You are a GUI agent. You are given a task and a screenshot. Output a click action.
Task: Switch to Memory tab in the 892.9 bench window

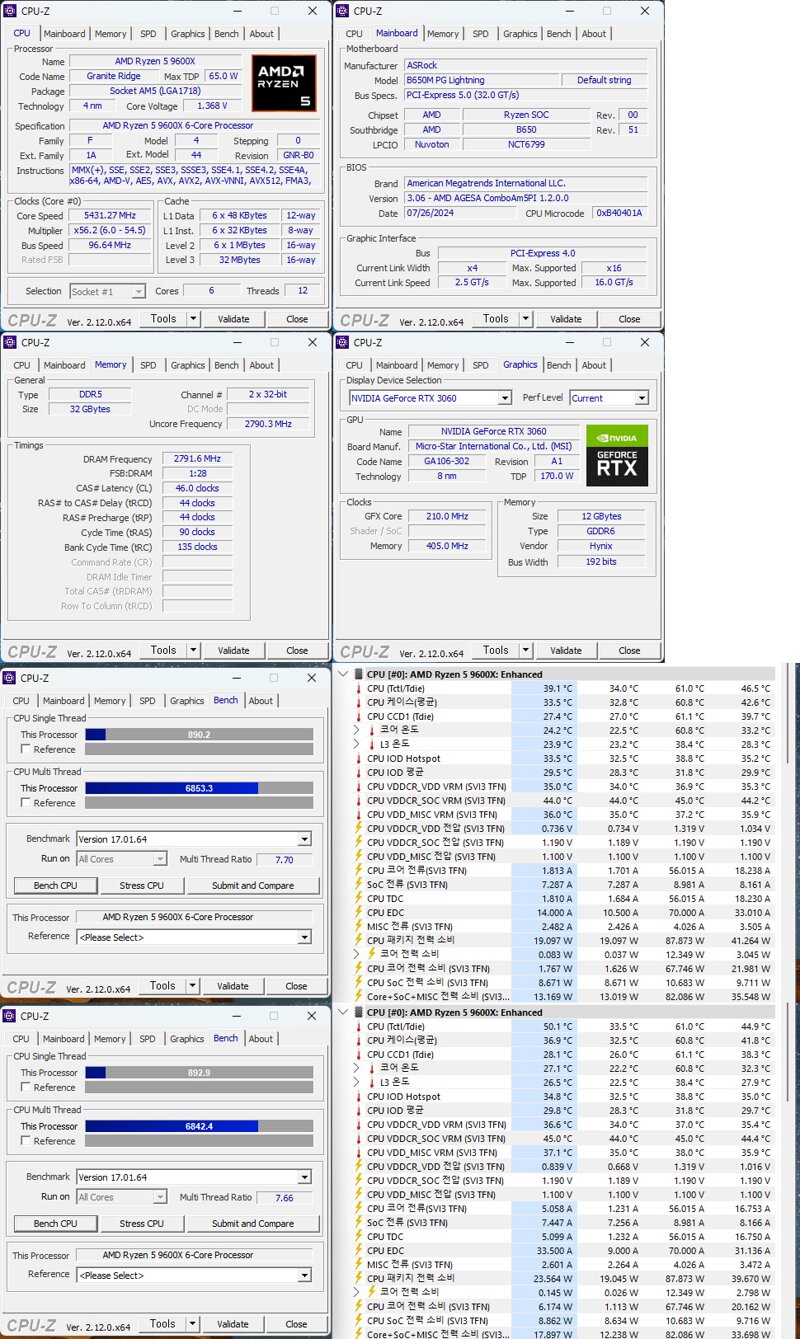[110, 1039]
